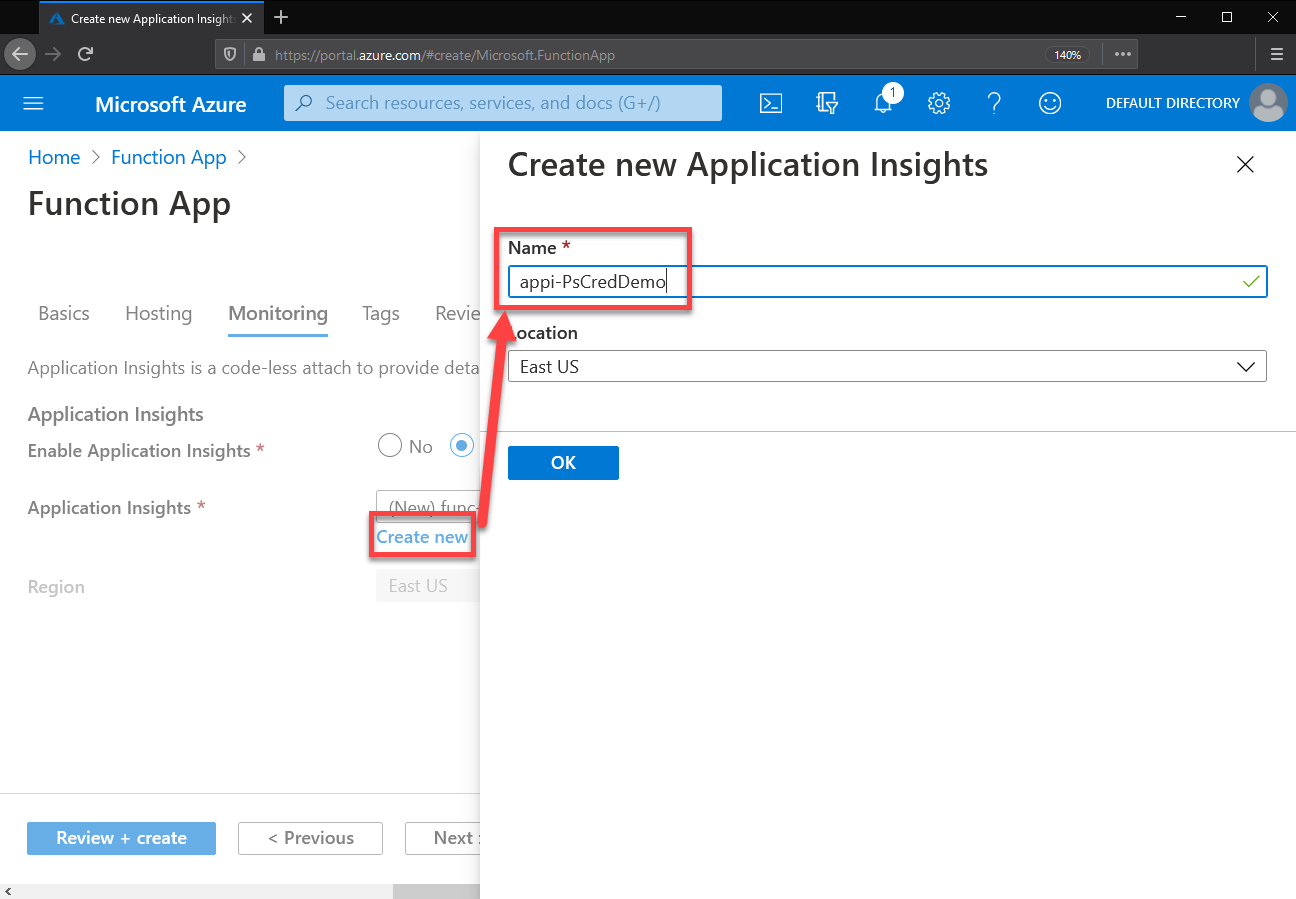Viewport: 1296px width, 899px height.
Task: Open the Location dropdown East US
Action: click(887, 366)
